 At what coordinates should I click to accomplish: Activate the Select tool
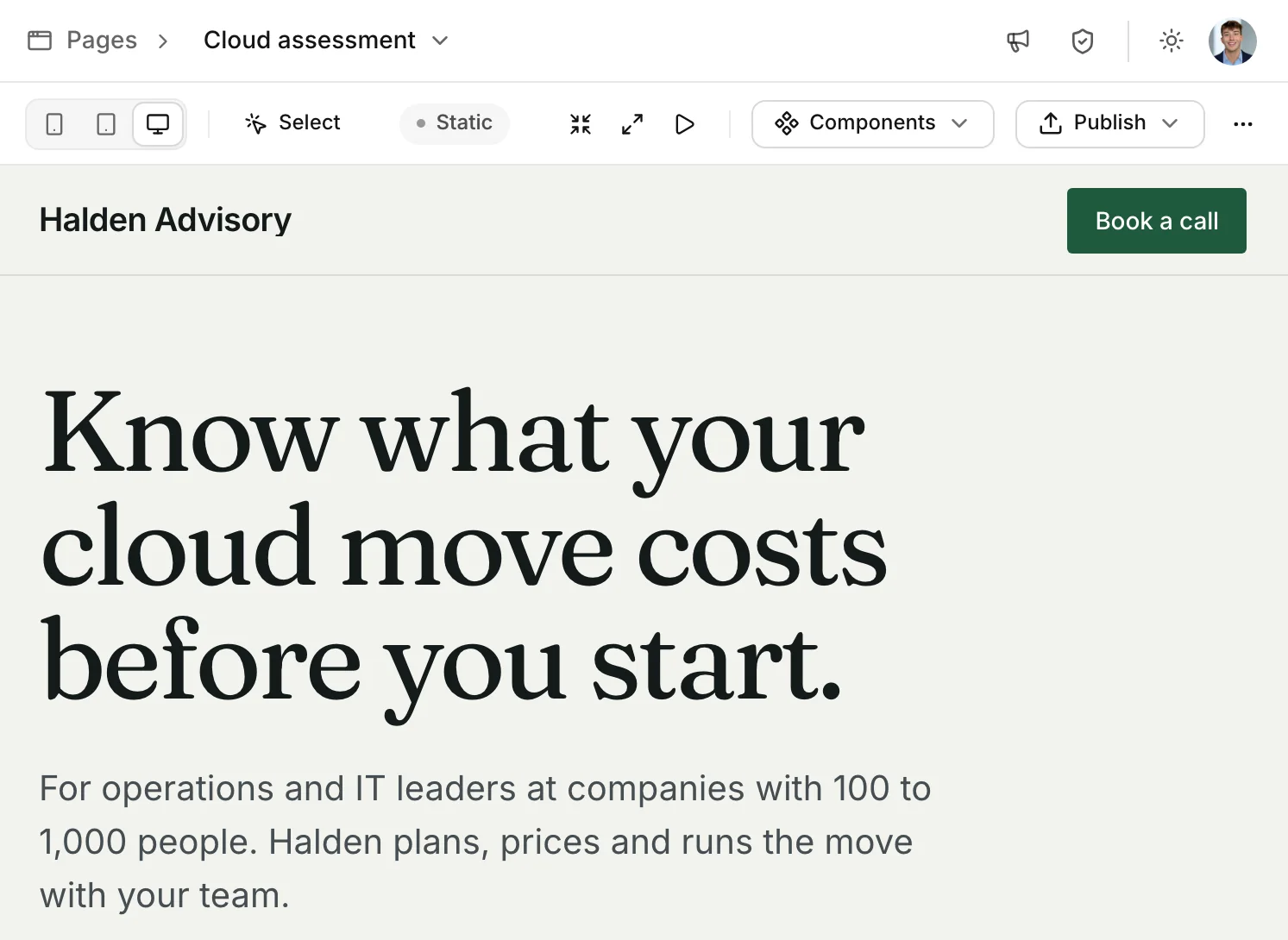tap(292, 123)
